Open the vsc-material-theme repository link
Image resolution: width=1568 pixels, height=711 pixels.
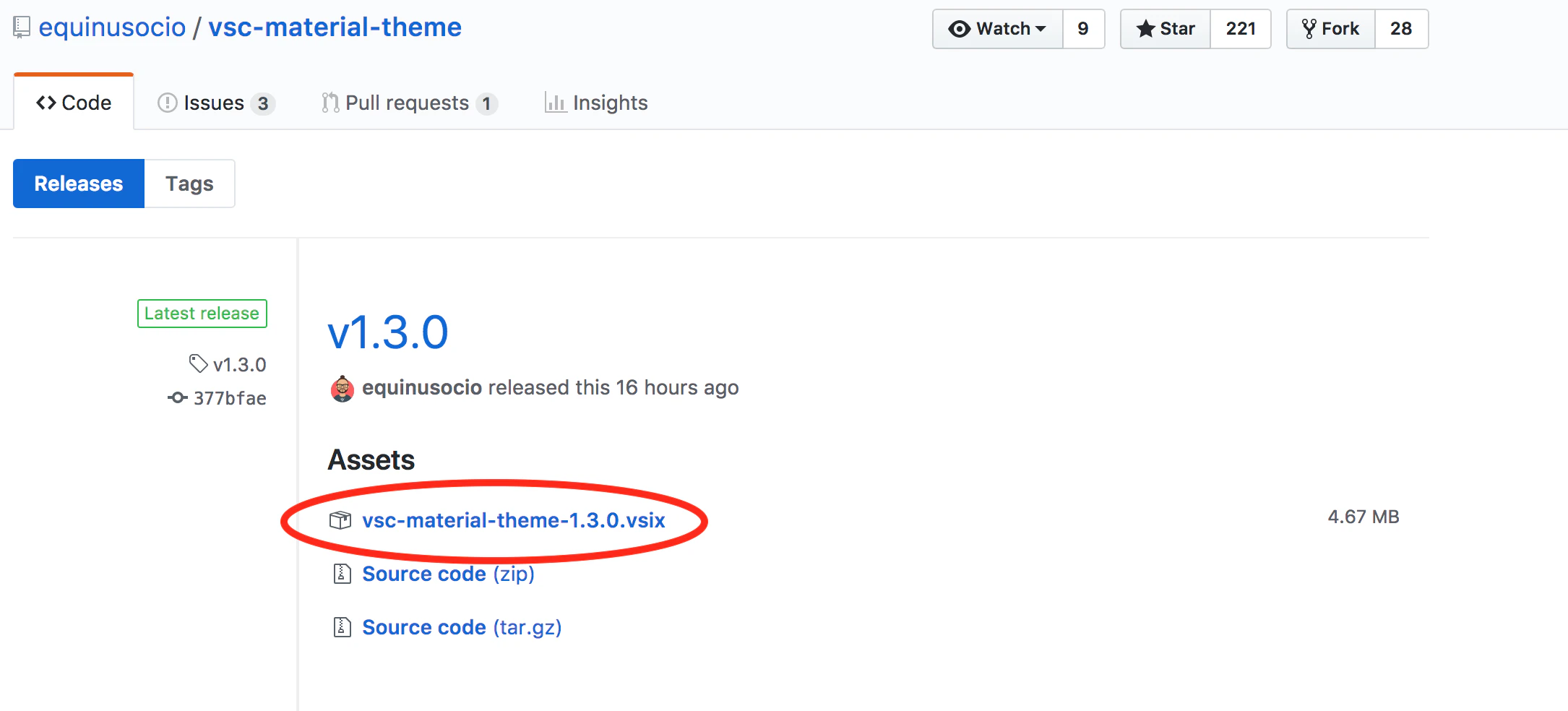tap(335, 27)
